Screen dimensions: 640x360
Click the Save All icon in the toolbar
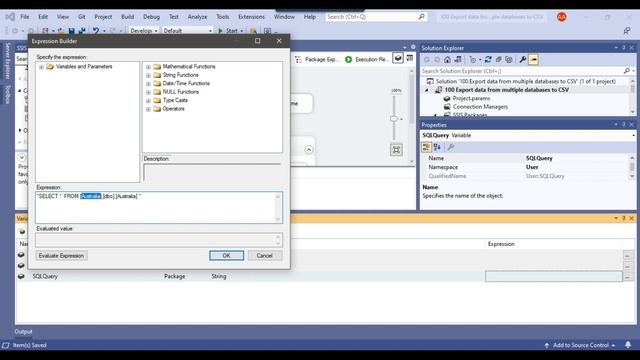click(82, 31)
